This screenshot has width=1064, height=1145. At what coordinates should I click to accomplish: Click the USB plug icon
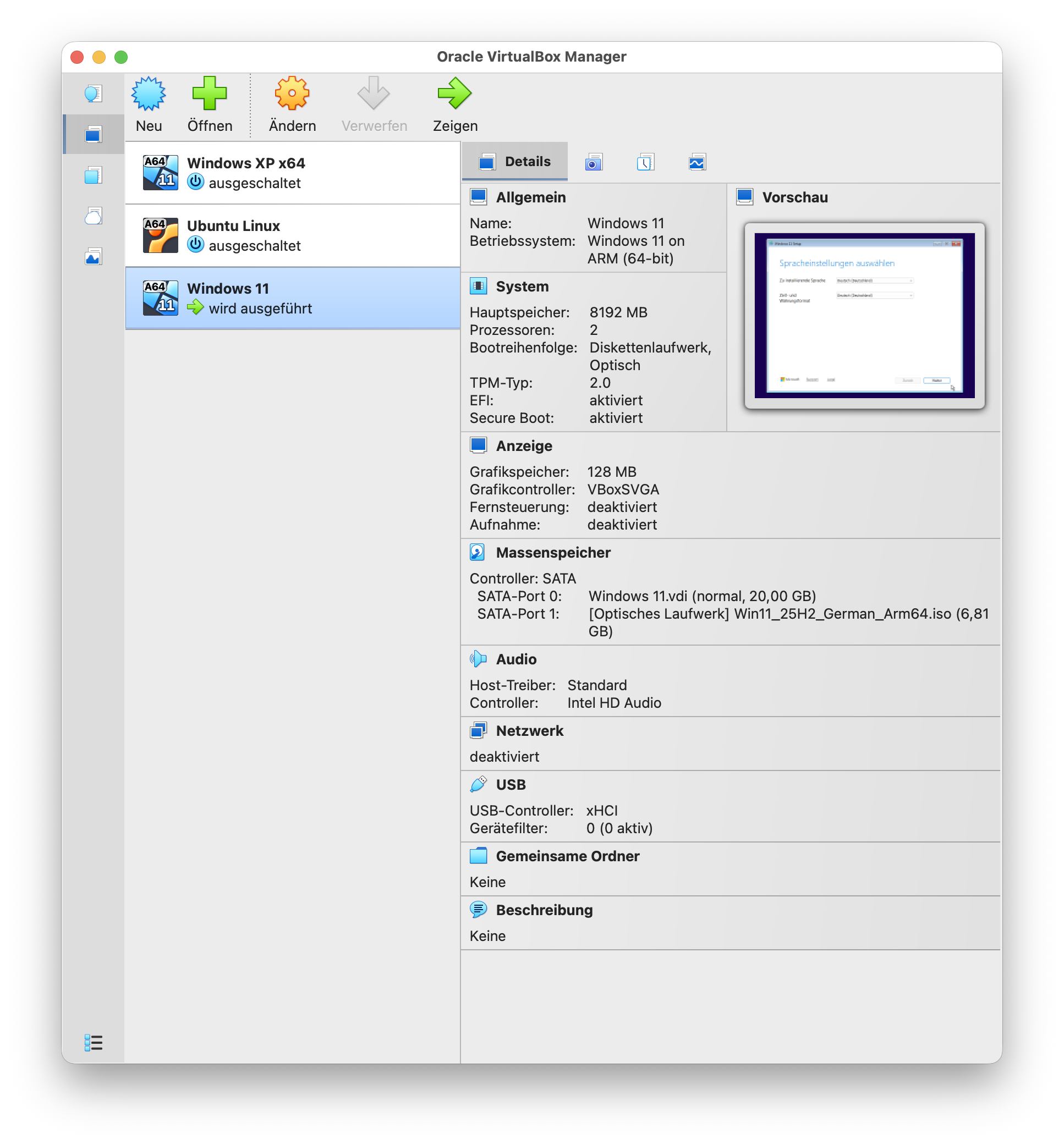479,784
